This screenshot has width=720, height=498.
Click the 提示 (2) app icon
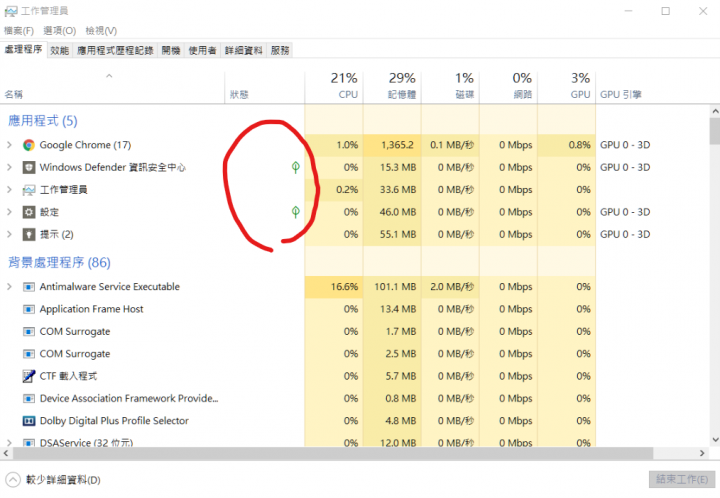coord(29,235)
